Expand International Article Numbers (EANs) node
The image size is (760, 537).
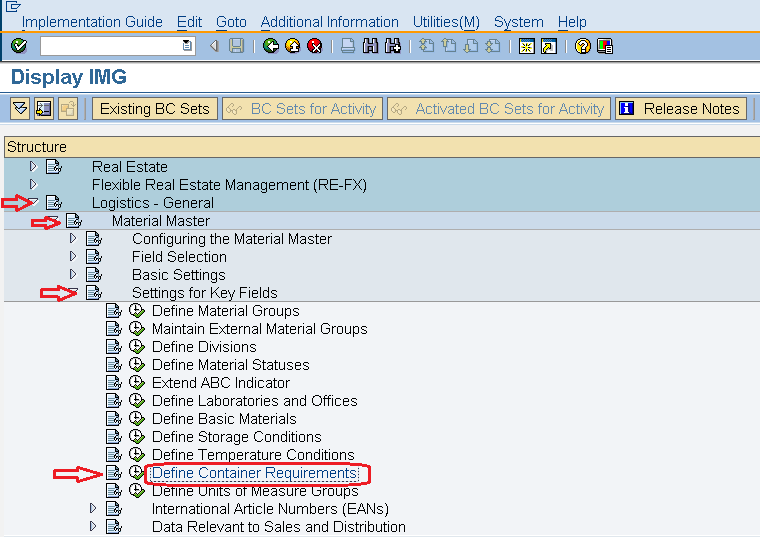[x=93, y=508]
